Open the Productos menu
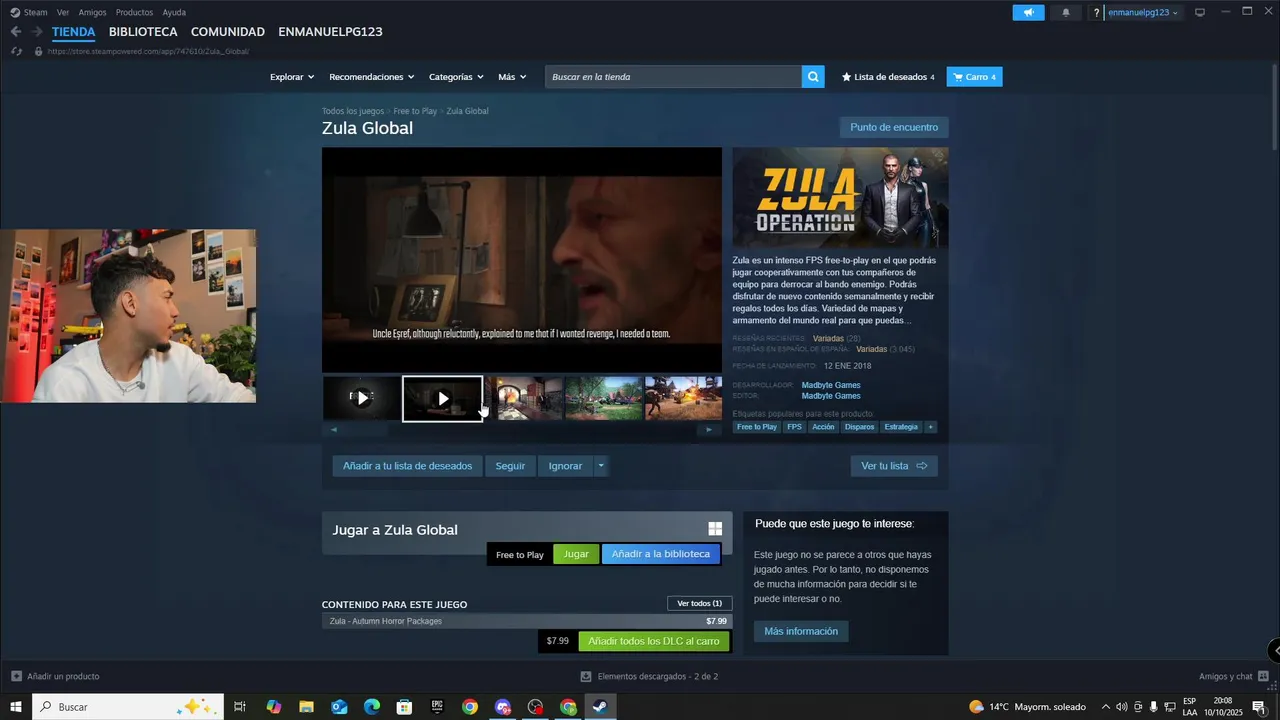Viewport: 1280px width, 720px height. pyautogui.click(x=134, y=12)
